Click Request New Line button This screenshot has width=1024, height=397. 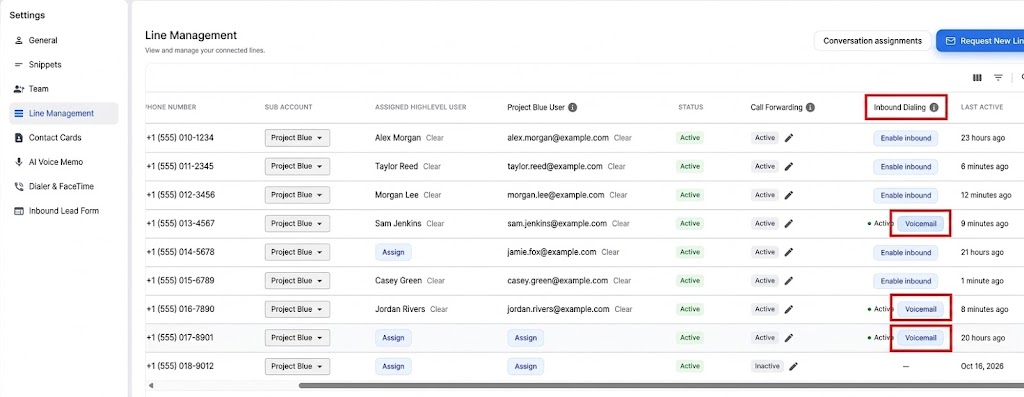click(x=980, y=40)
